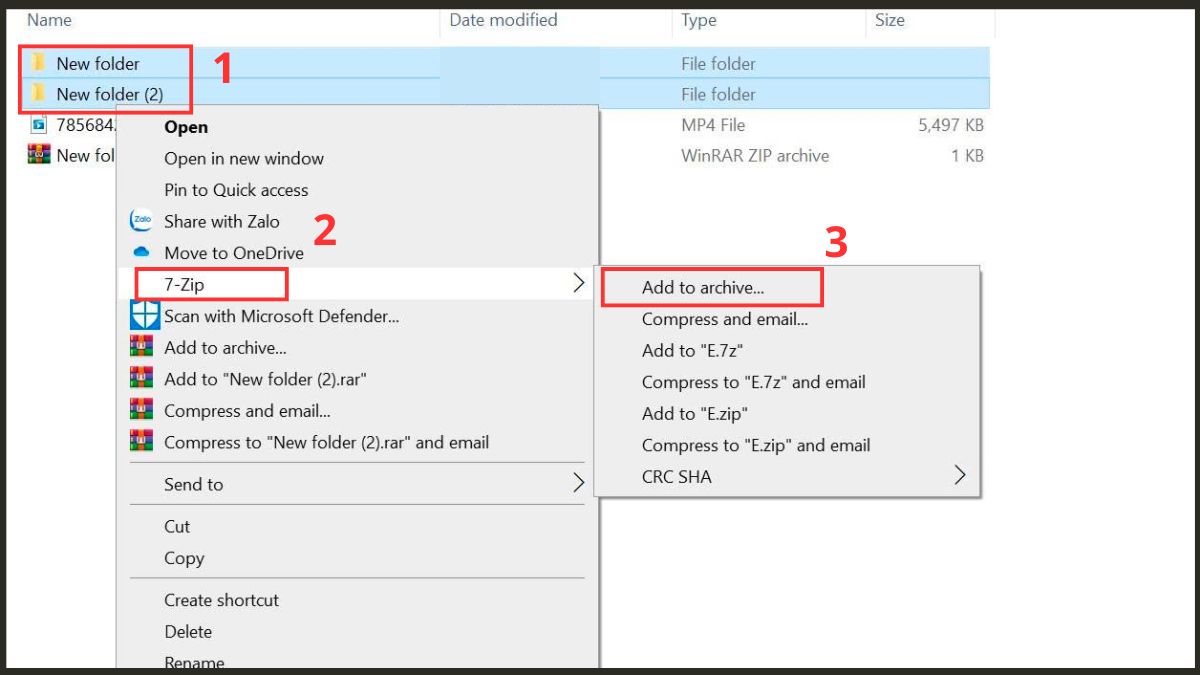Click the "WinRAR ZIP archive" type cell
Image resolution: width=1200 pixels, height=675 pixels.
[x=755, y=155]
